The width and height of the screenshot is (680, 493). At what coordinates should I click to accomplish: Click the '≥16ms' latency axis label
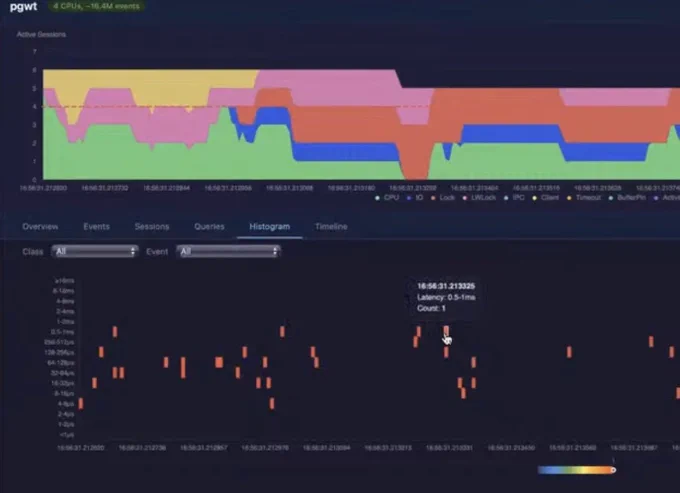click(65, 281)
